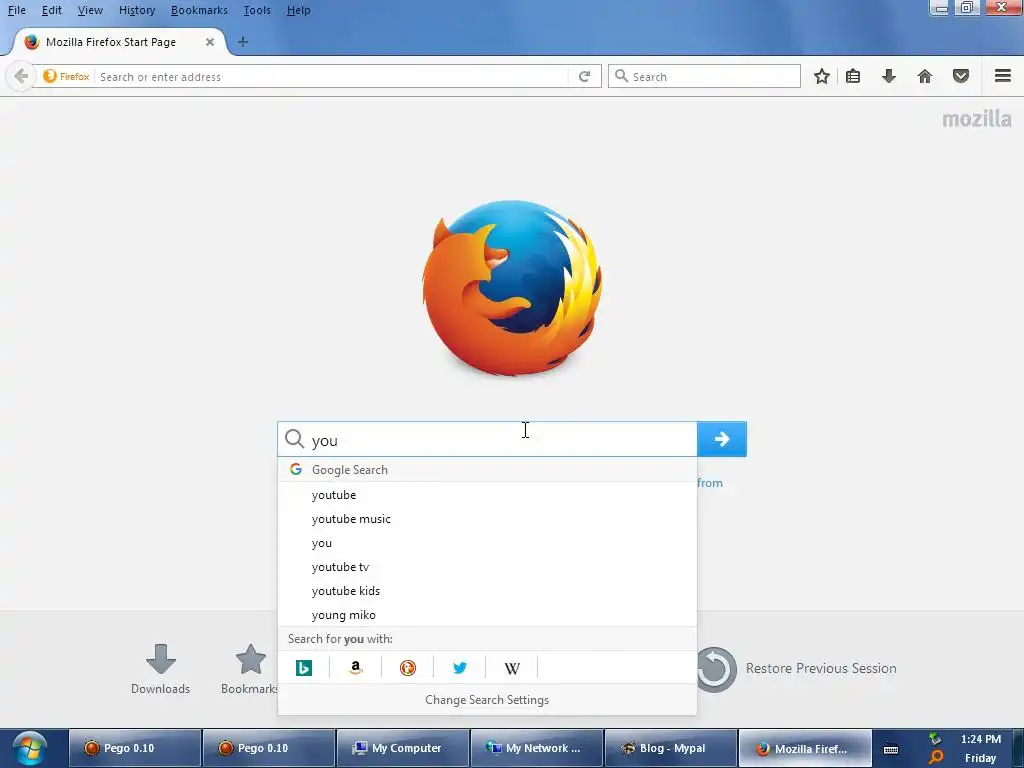
Task: Open the File menu
Action: 17,10
